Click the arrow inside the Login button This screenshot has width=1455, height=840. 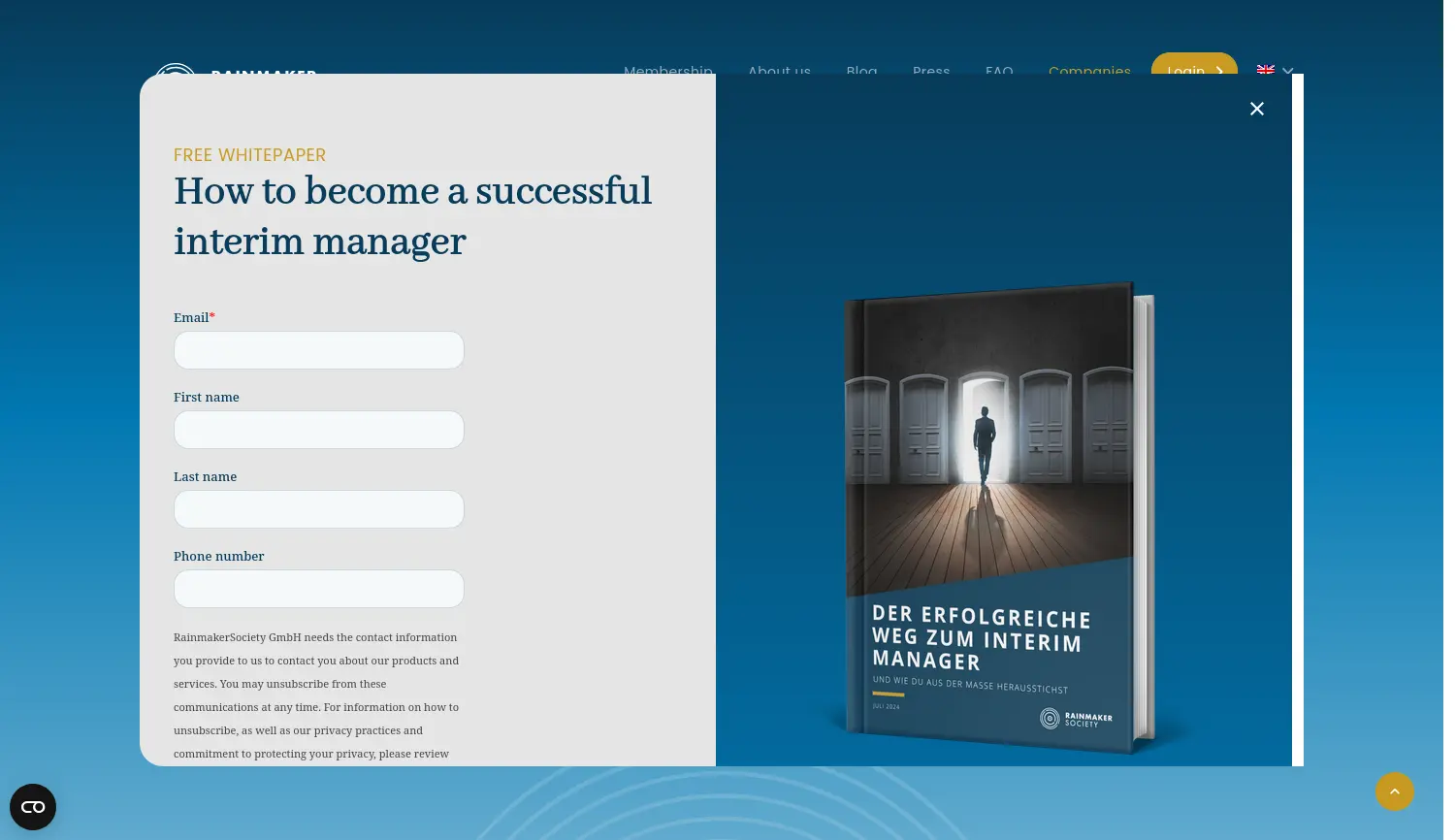1219,72
